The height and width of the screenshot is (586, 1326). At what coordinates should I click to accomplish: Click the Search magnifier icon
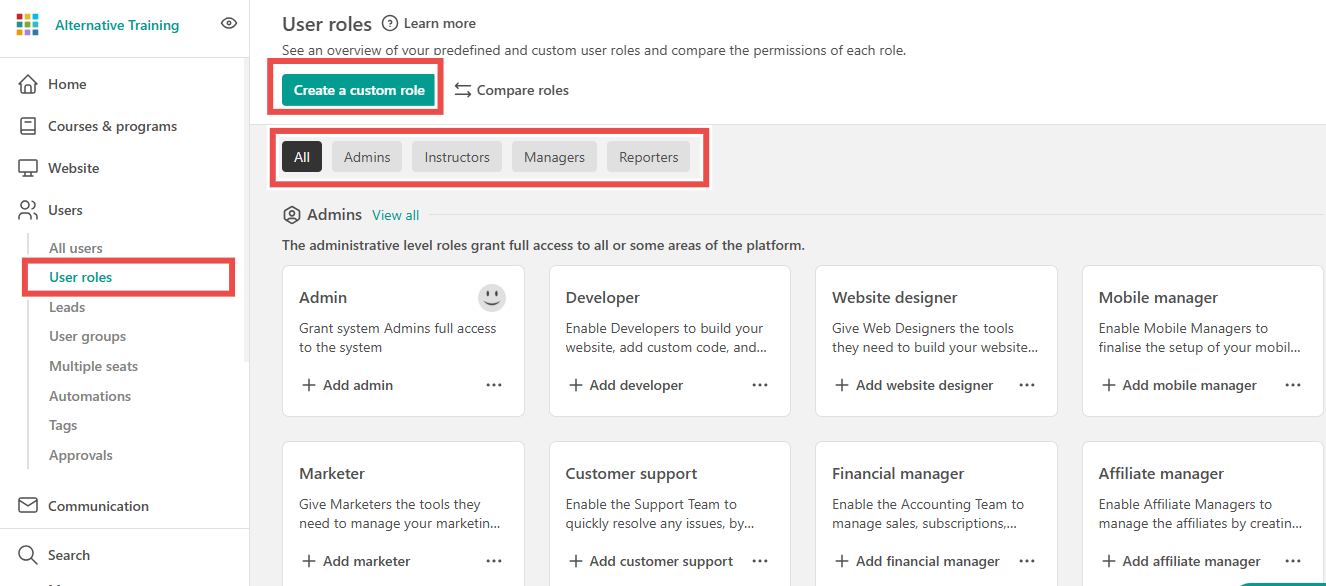[28, 555]
